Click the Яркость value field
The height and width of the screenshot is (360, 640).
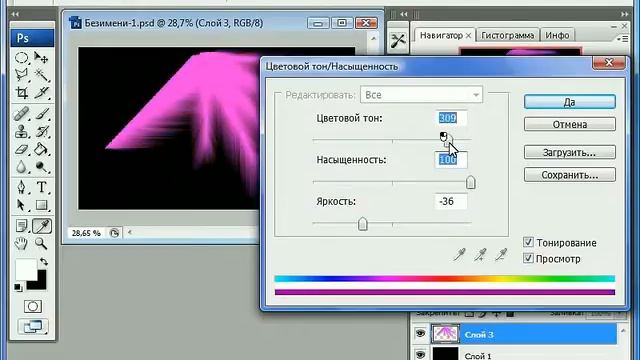click(x=451, y=201)
